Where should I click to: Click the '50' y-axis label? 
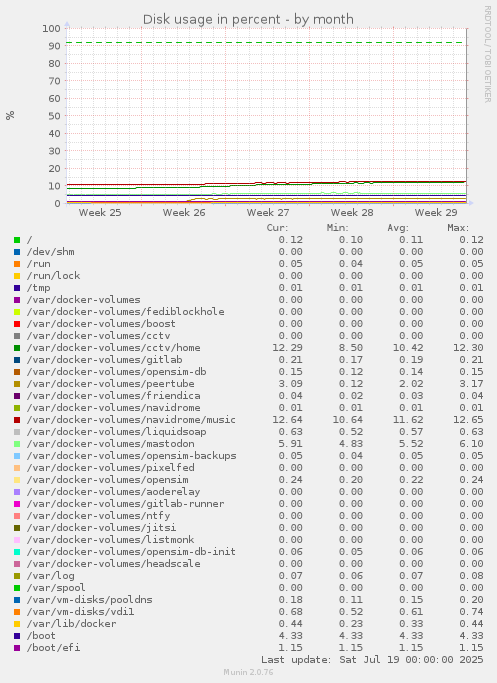click(54, 116)
